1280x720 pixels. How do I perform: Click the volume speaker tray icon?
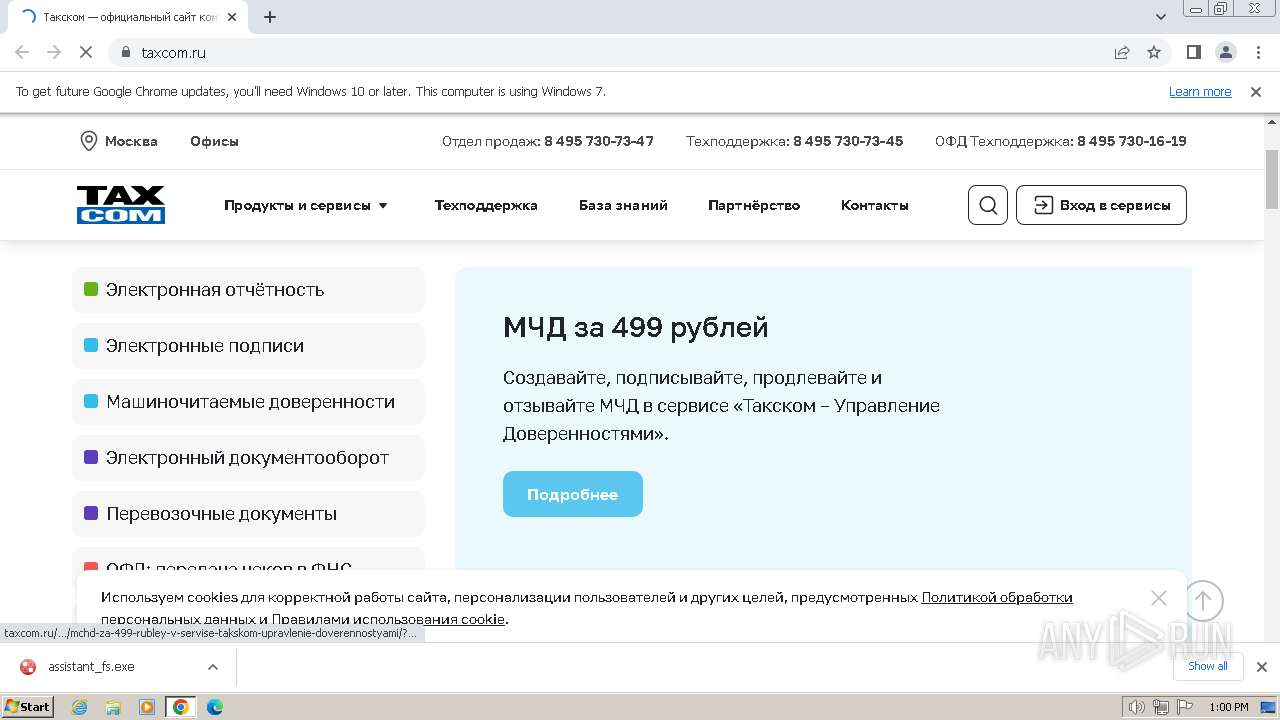[x=1138, y=707]
